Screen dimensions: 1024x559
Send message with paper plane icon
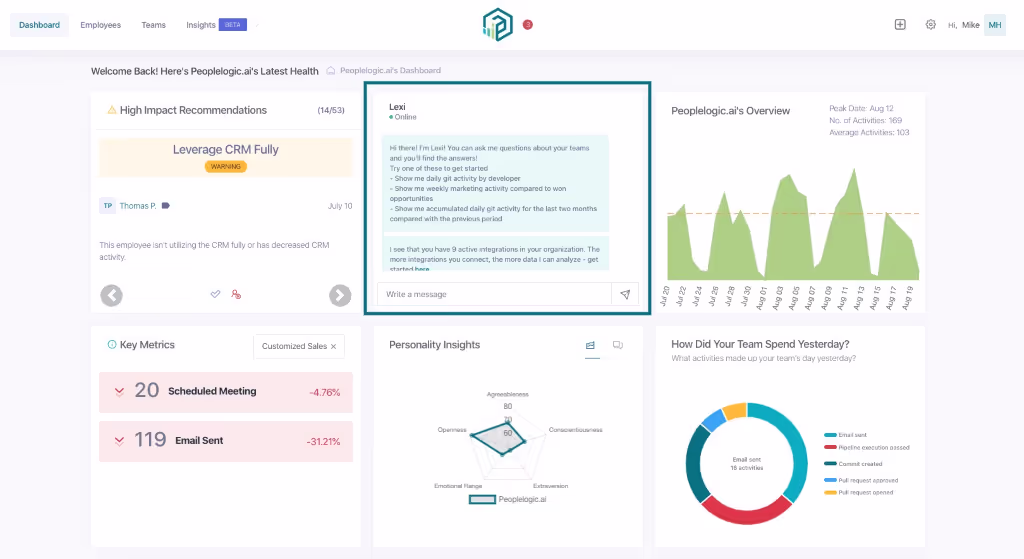[x=625, y=294]
